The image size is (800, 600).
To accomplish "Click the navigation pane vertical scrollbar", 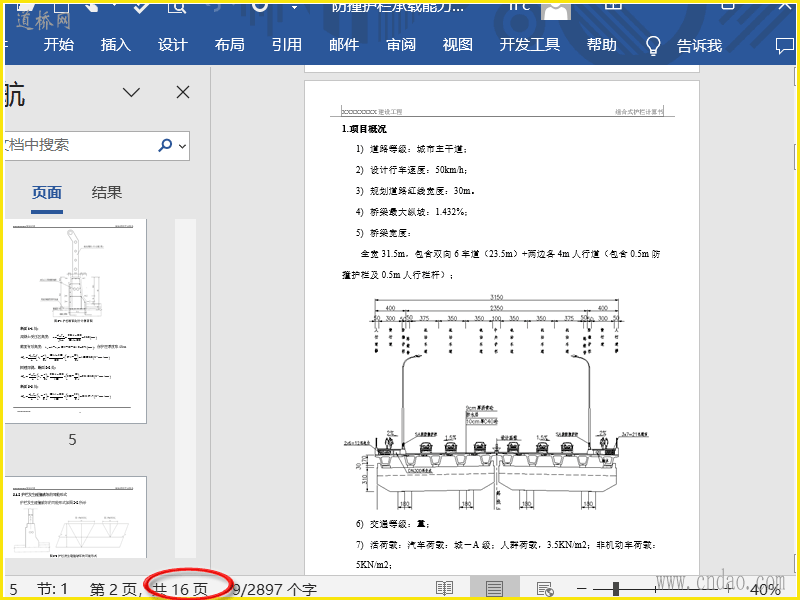I will click(185, 388).
